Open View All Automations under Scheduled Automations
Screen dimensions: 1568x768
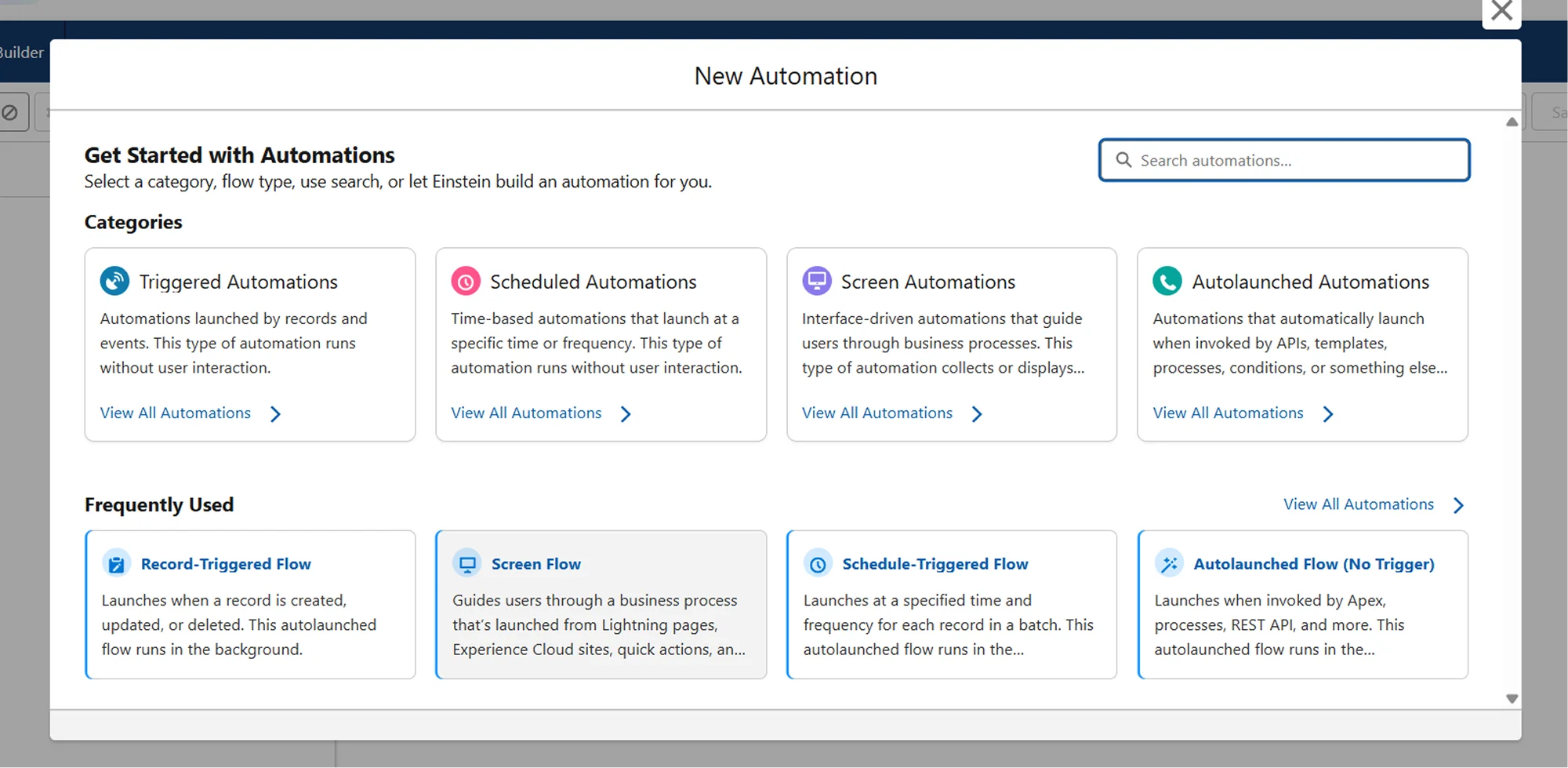point(527,413)
